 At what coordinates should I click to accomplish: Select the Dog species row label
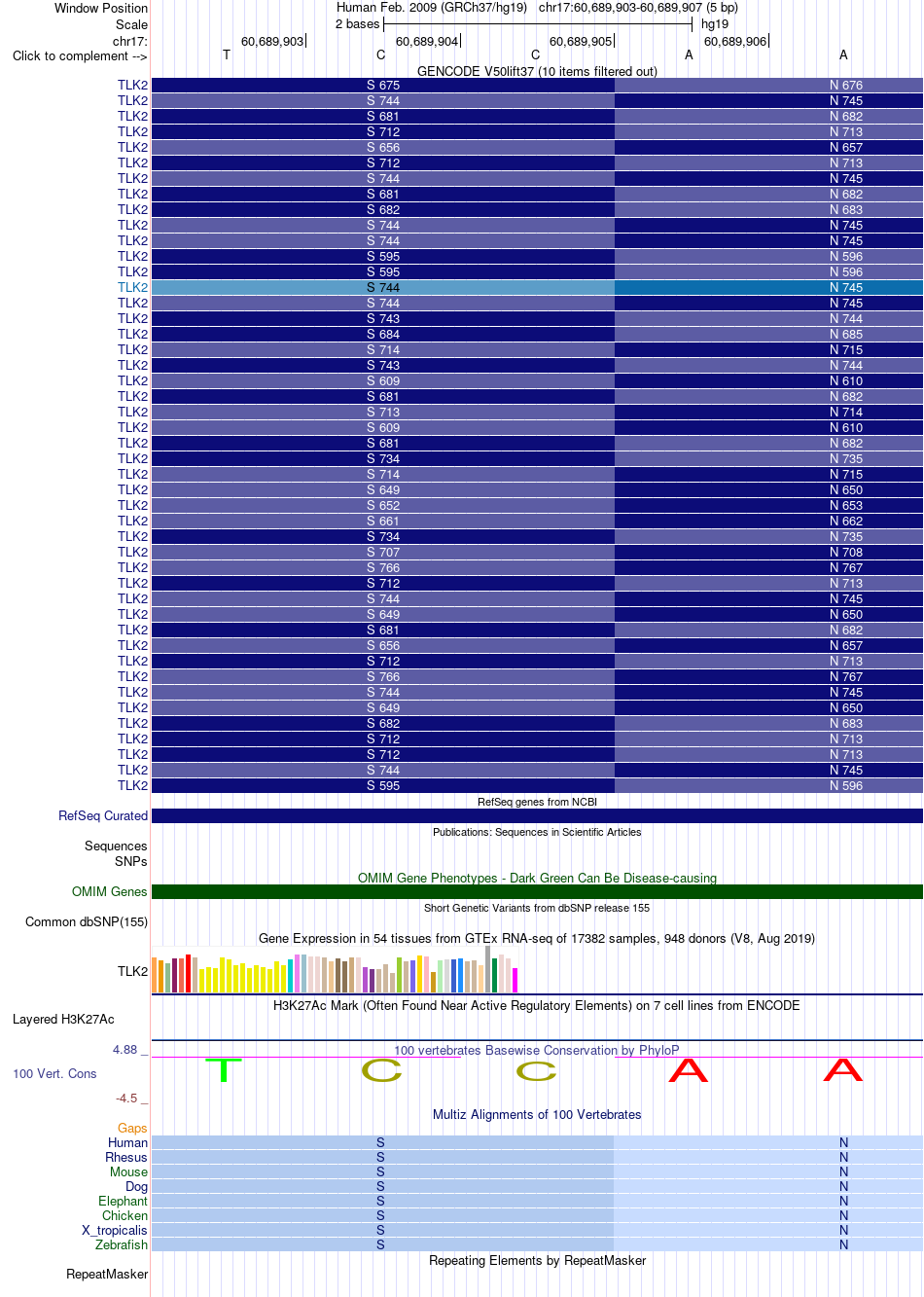click(136, 1187)
